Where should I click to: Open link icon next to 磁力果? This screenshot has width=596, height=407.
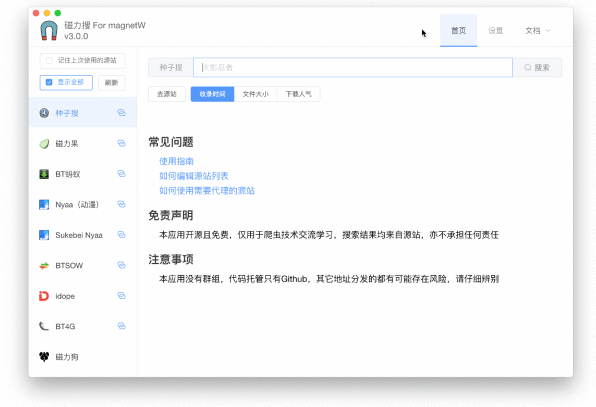click(x=121, y=143)
